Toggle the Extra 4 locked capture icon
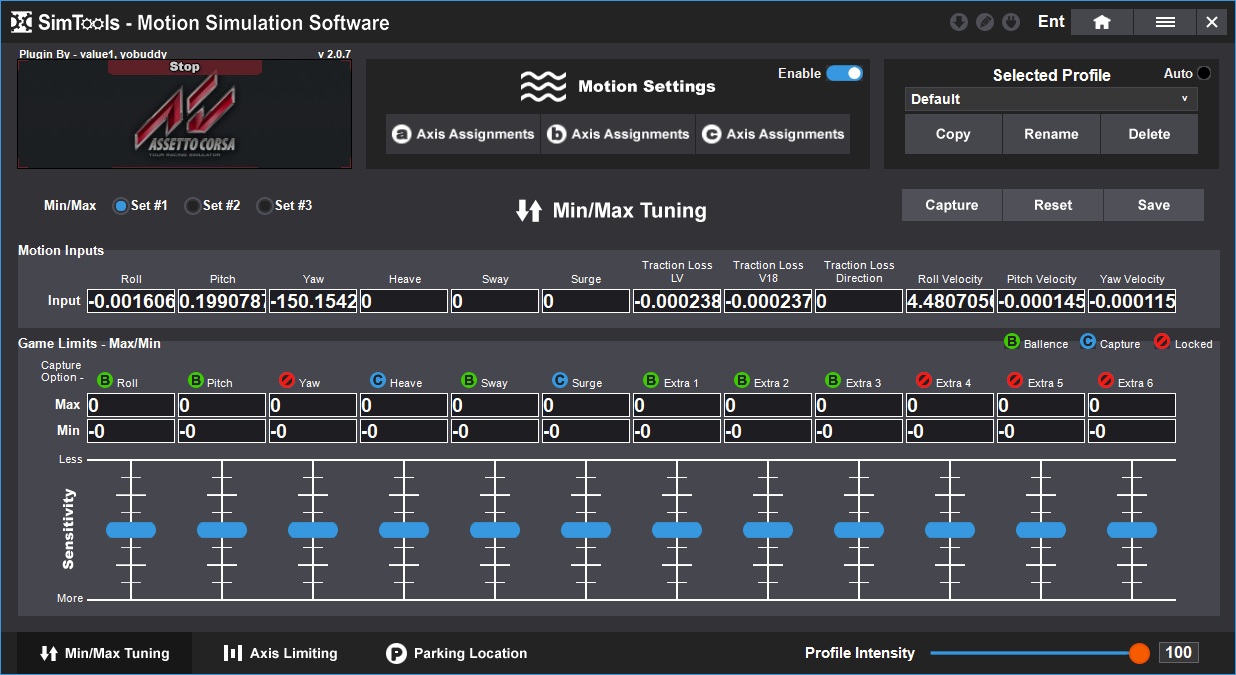This screenshot has width=1236, height=675. (924, 381)
